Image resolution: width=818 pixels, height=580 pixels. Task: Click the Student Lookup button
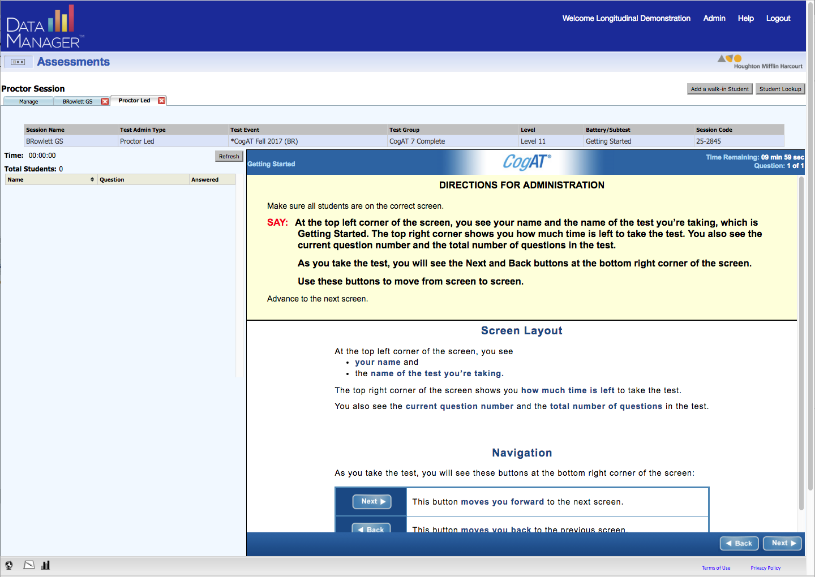pyautogui.click(x=782, y=89)
